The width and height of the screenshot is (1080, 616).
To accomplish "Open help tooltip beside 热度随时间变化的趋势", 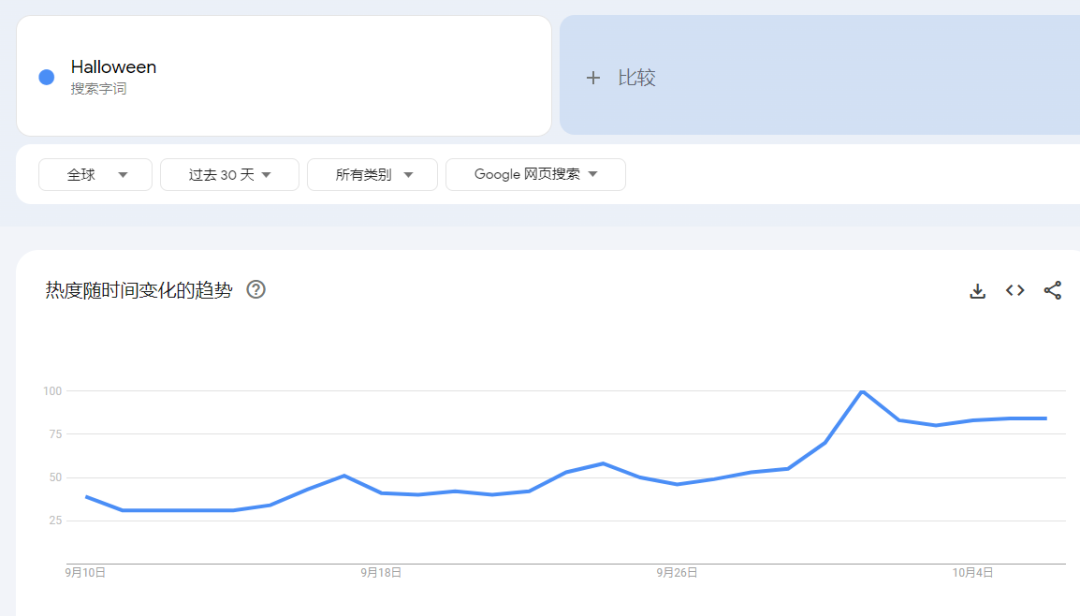I will tap(256, 290).
